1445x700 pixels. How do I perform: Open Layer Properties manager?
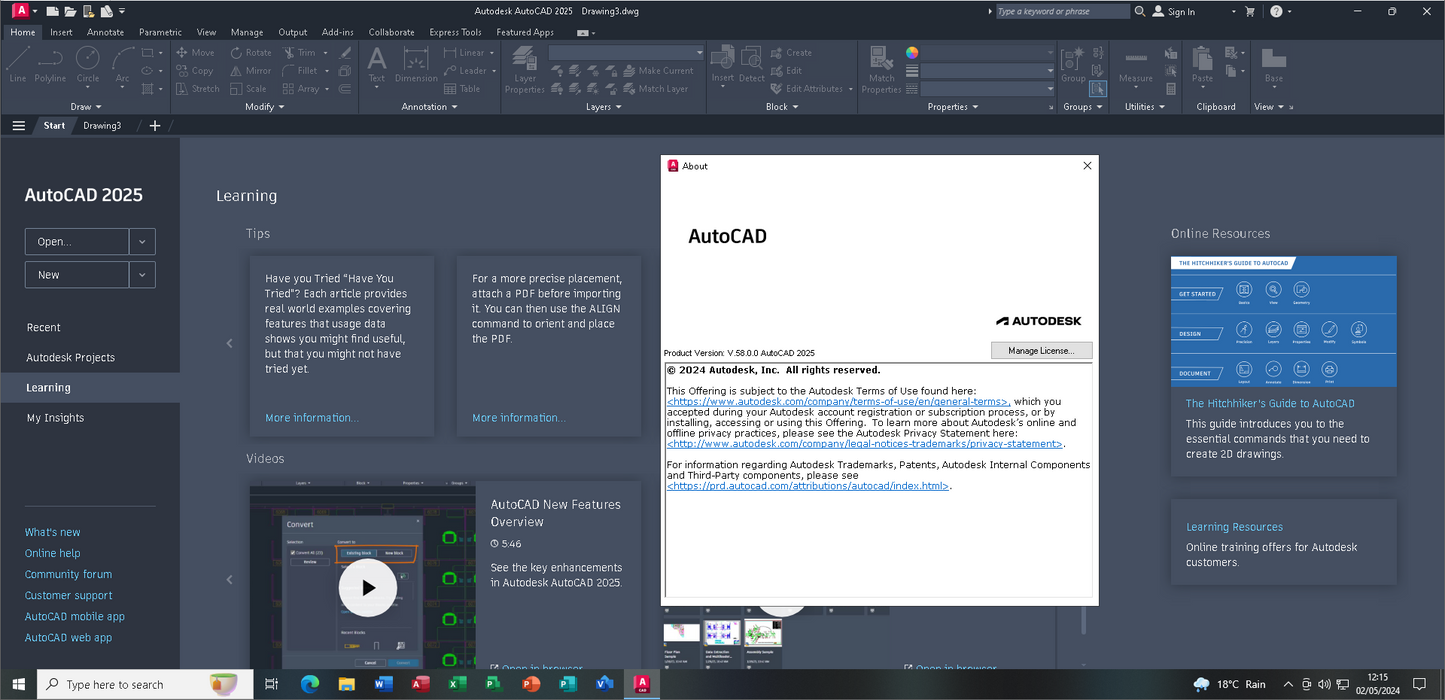click(525, 68)
